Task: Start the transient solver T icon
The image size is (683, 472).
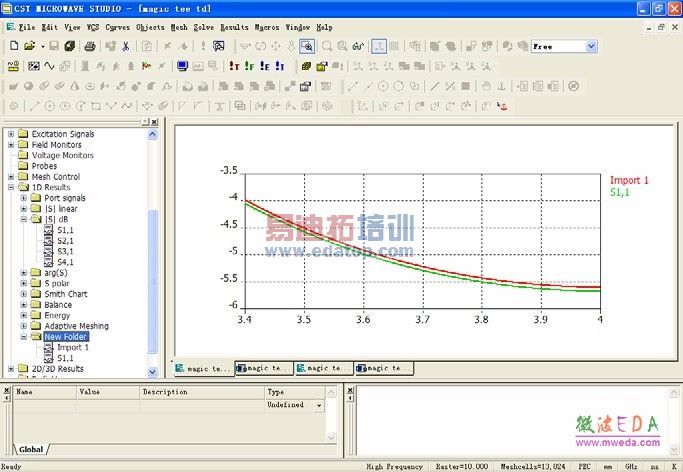Action: (x=234, y=66)
